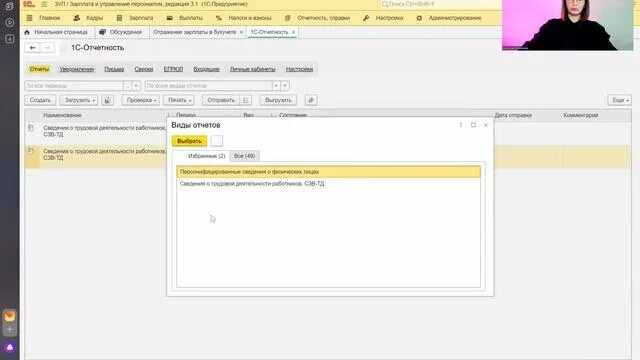Click the Комментарий column header
640x360 pixels.
[x=581, y=115]
